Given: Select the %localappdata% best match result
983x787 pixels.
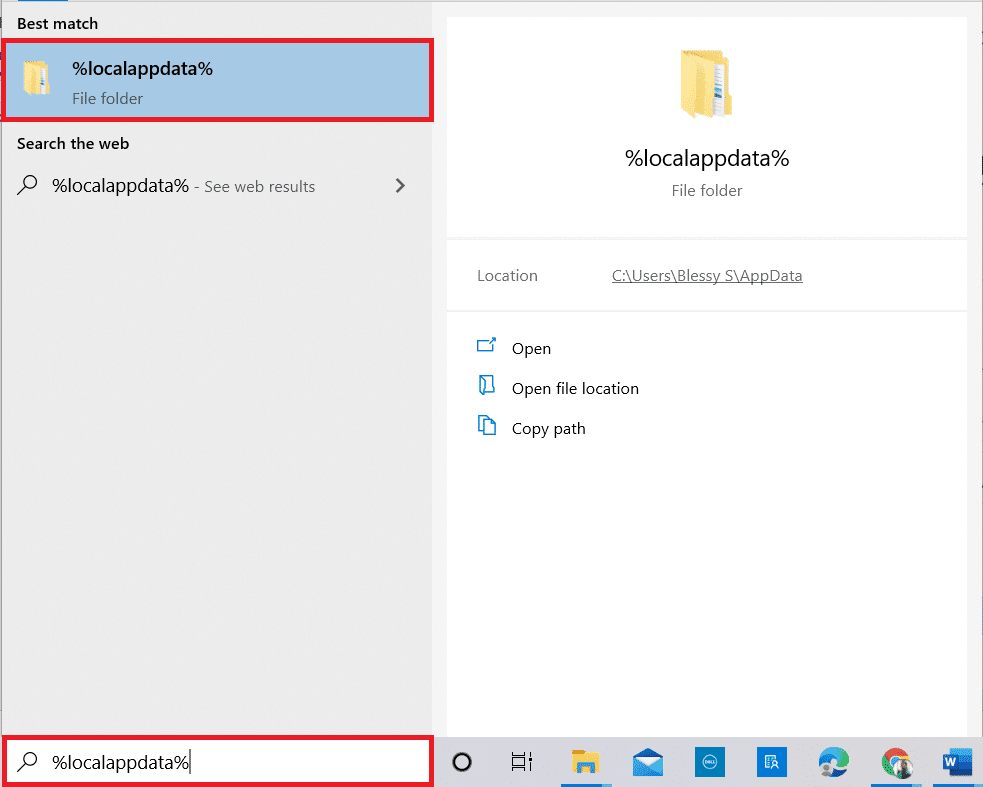Looking at the screenshot, I should coord(218,82).
